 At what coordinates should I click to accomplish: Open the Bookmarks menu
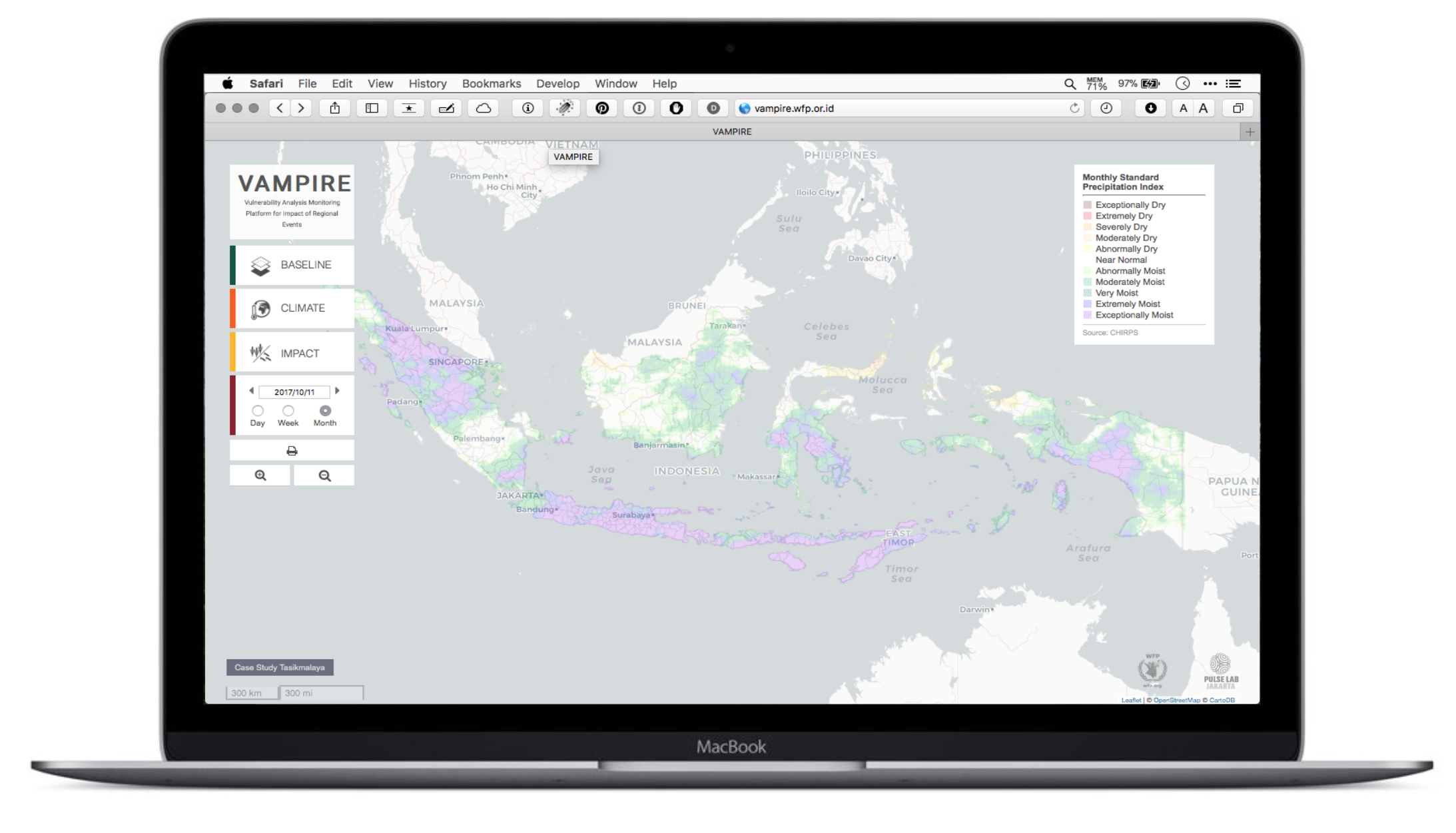491,83
